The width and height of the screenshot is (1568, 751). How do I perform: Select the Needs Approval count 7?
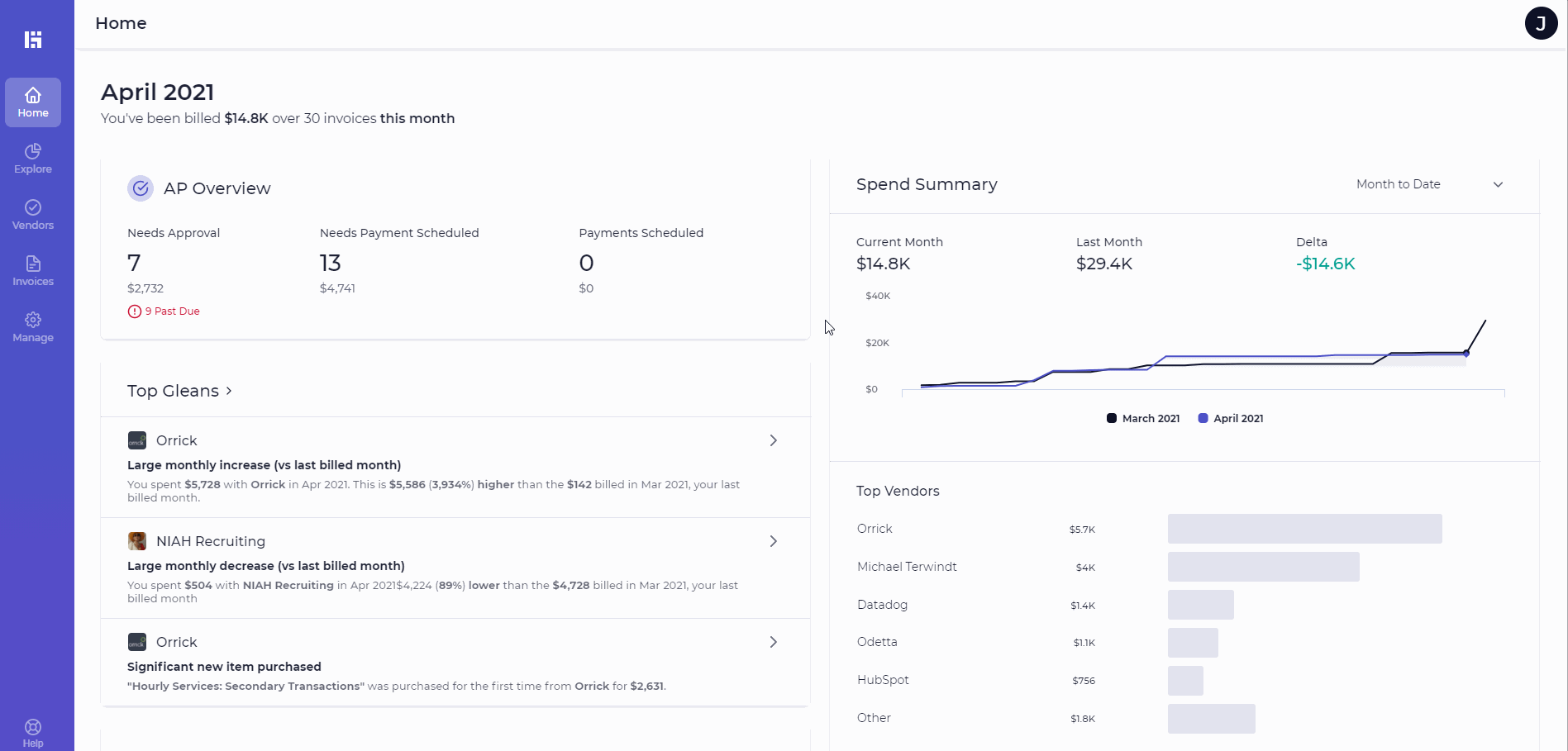pyautogui.click(x=134, y=263)
